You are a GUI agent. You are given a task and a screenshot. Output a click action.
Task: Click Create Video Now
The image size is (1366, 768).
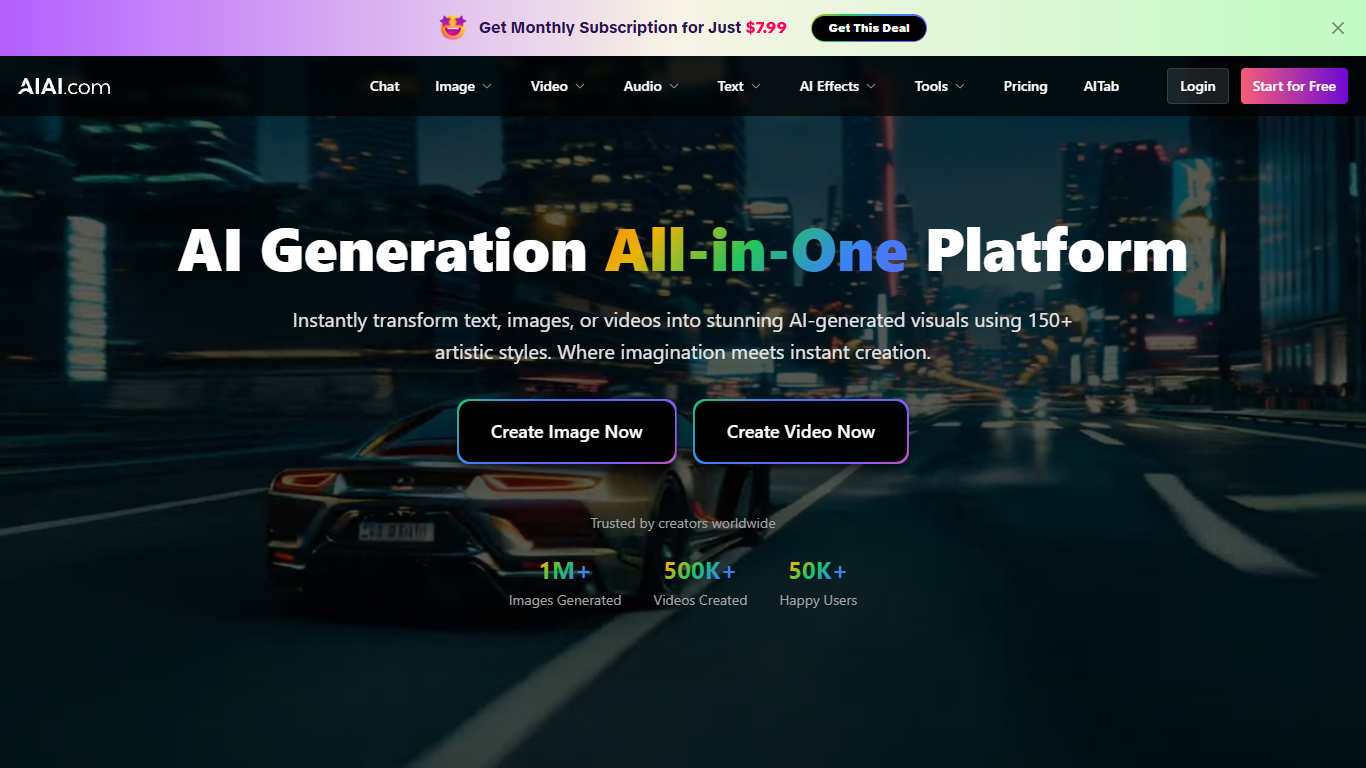coord(800,431)
